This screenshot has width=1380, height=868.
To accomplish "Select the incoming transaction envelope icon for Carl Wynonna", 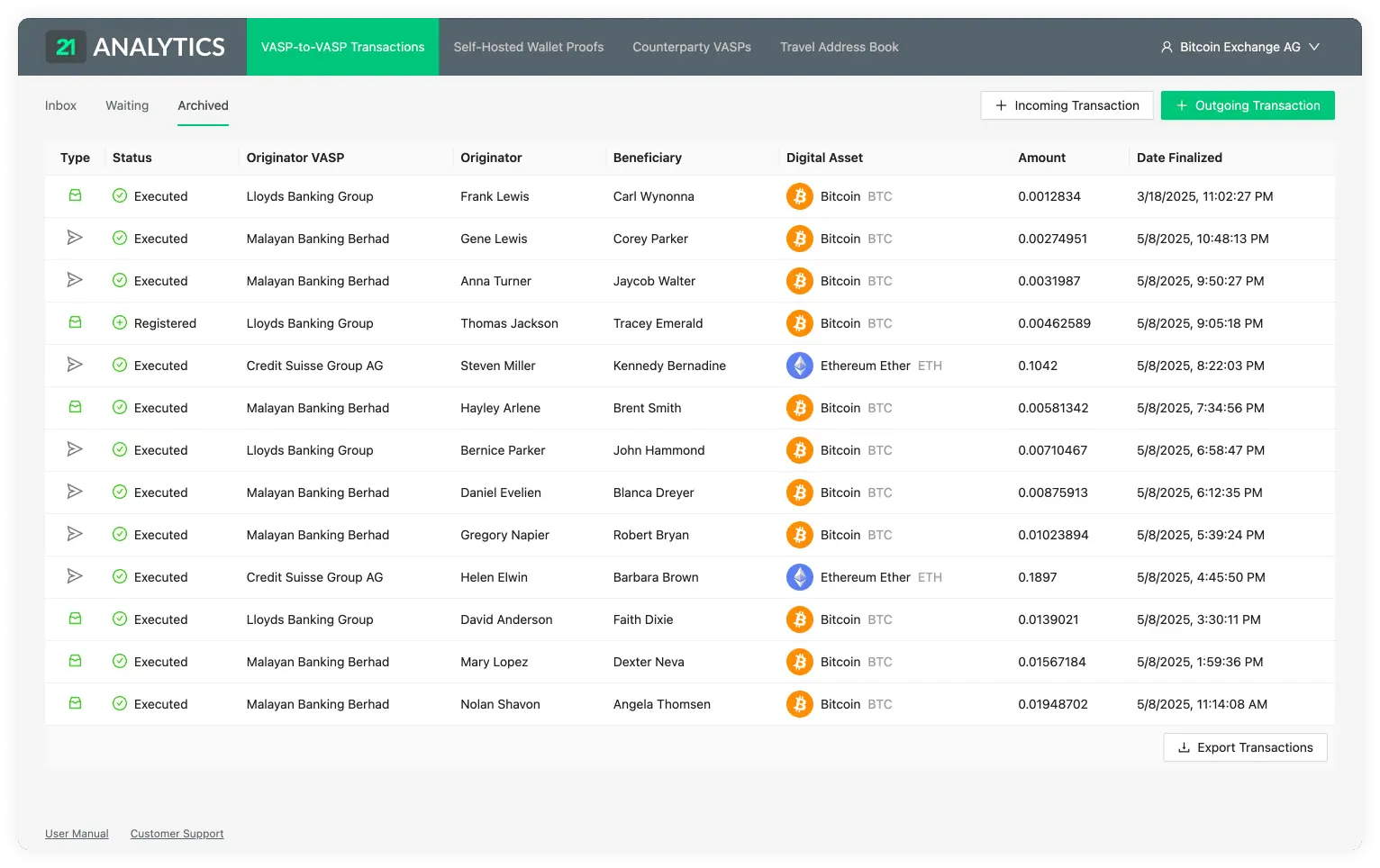I will 75,194.
